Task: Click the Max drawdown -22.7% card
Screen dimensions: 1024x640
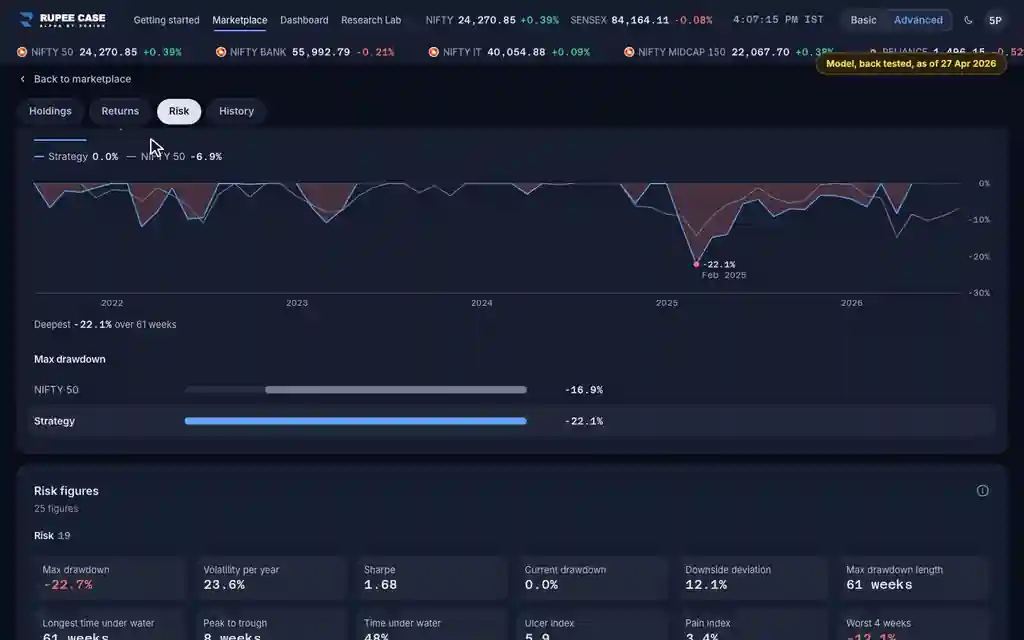Action: coord(108,578)
